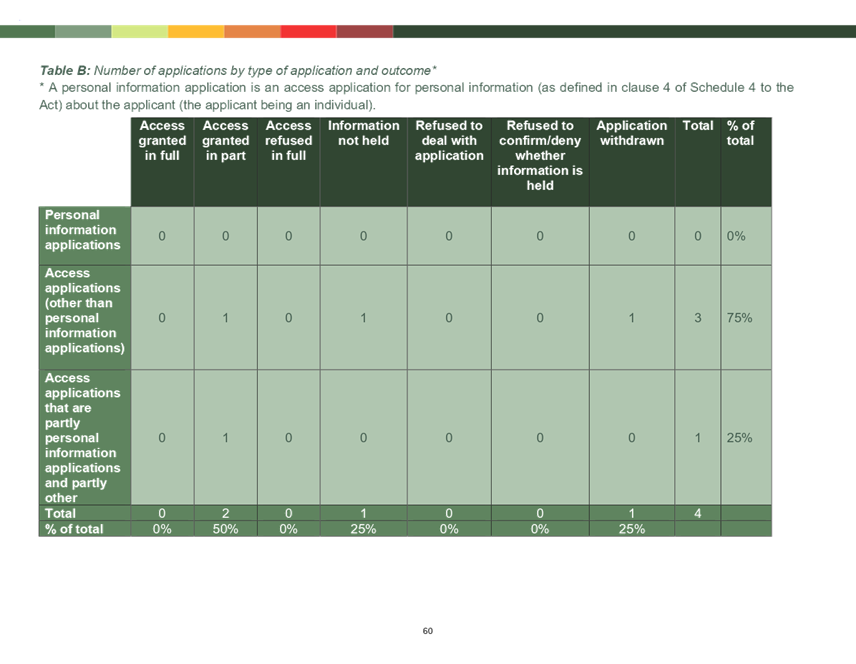Viewport: 856px width, 664px height.
Task: Click "0" for partly personal applications information not held
Action: coord(363,437)
